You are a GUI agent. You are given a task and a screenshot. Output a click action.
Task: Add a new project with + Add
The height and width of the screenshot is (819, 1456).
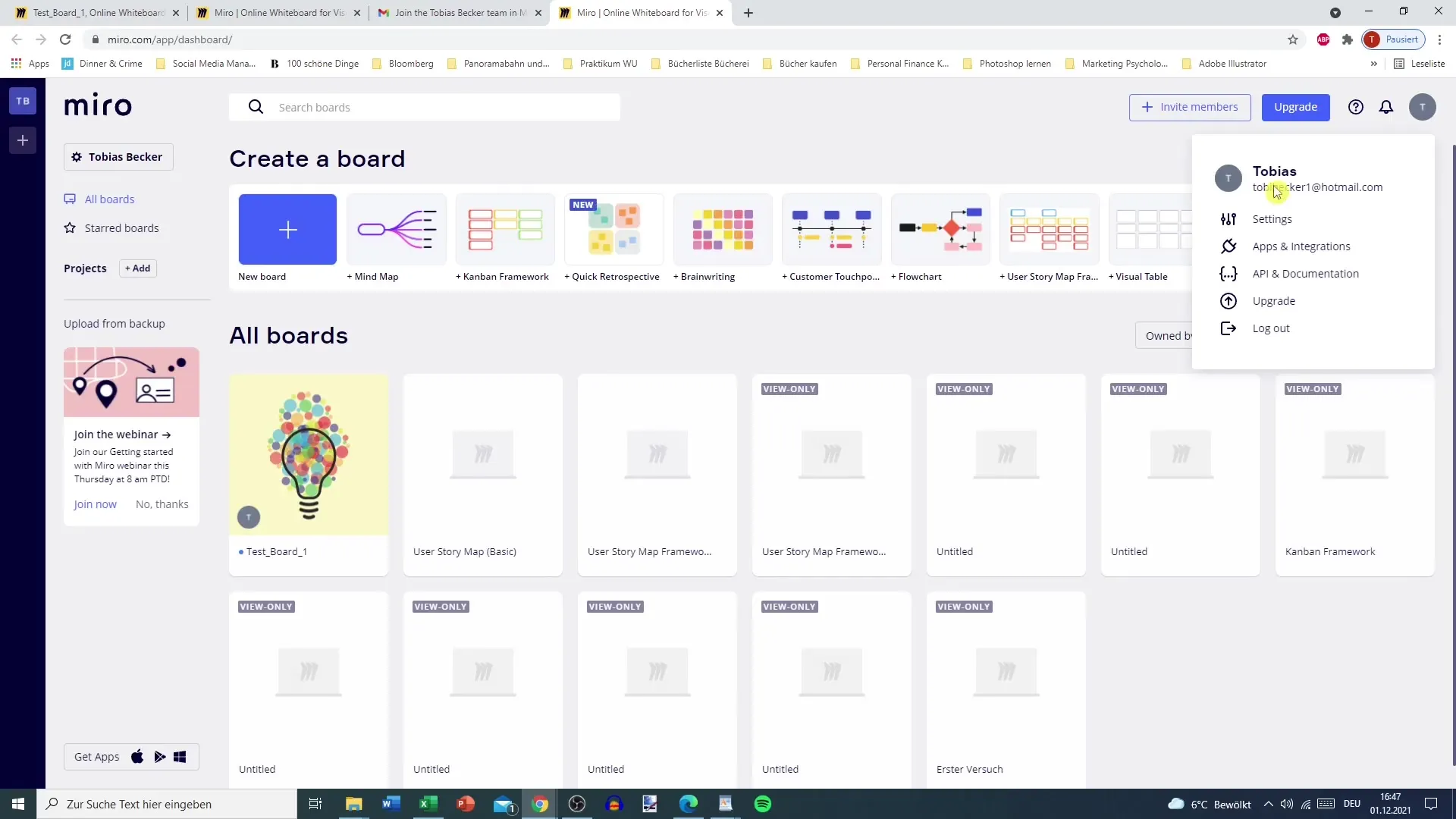pyautogui.click(x=138, y=268)
